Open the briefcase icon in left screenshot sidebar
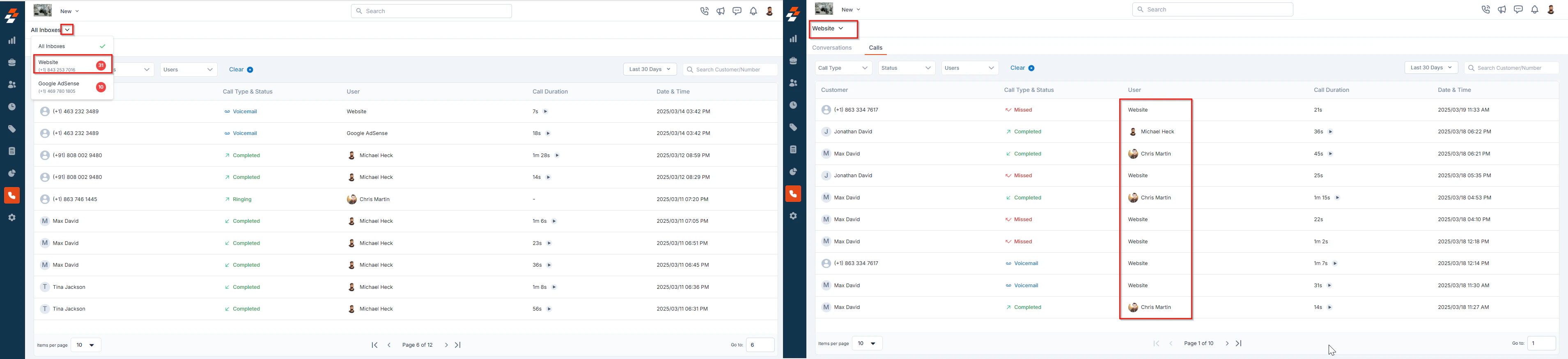This screenshot has height=359, width=1568. 11,63
